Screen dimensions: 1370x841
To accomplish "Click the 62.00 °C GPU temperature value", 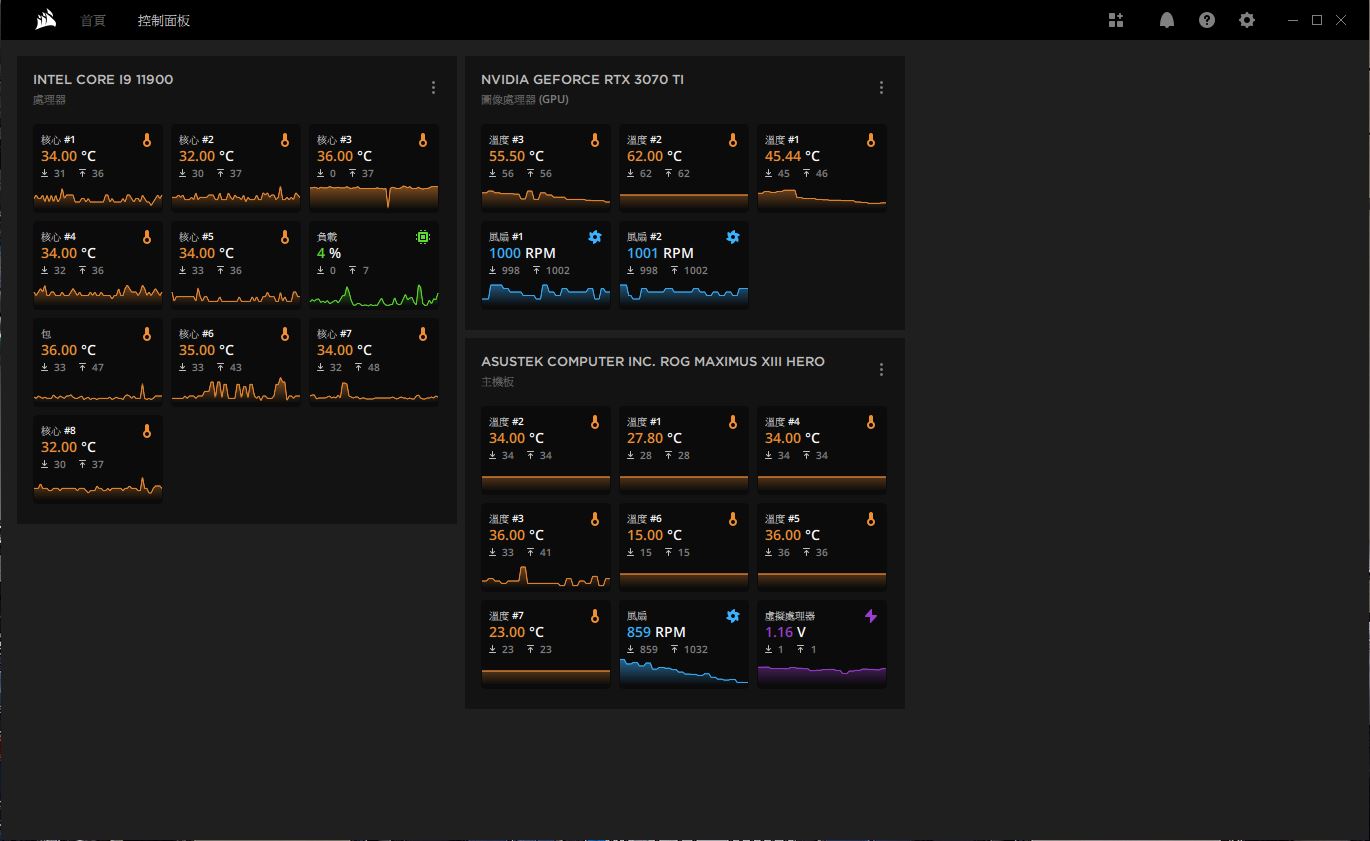I will coord(654,156).
